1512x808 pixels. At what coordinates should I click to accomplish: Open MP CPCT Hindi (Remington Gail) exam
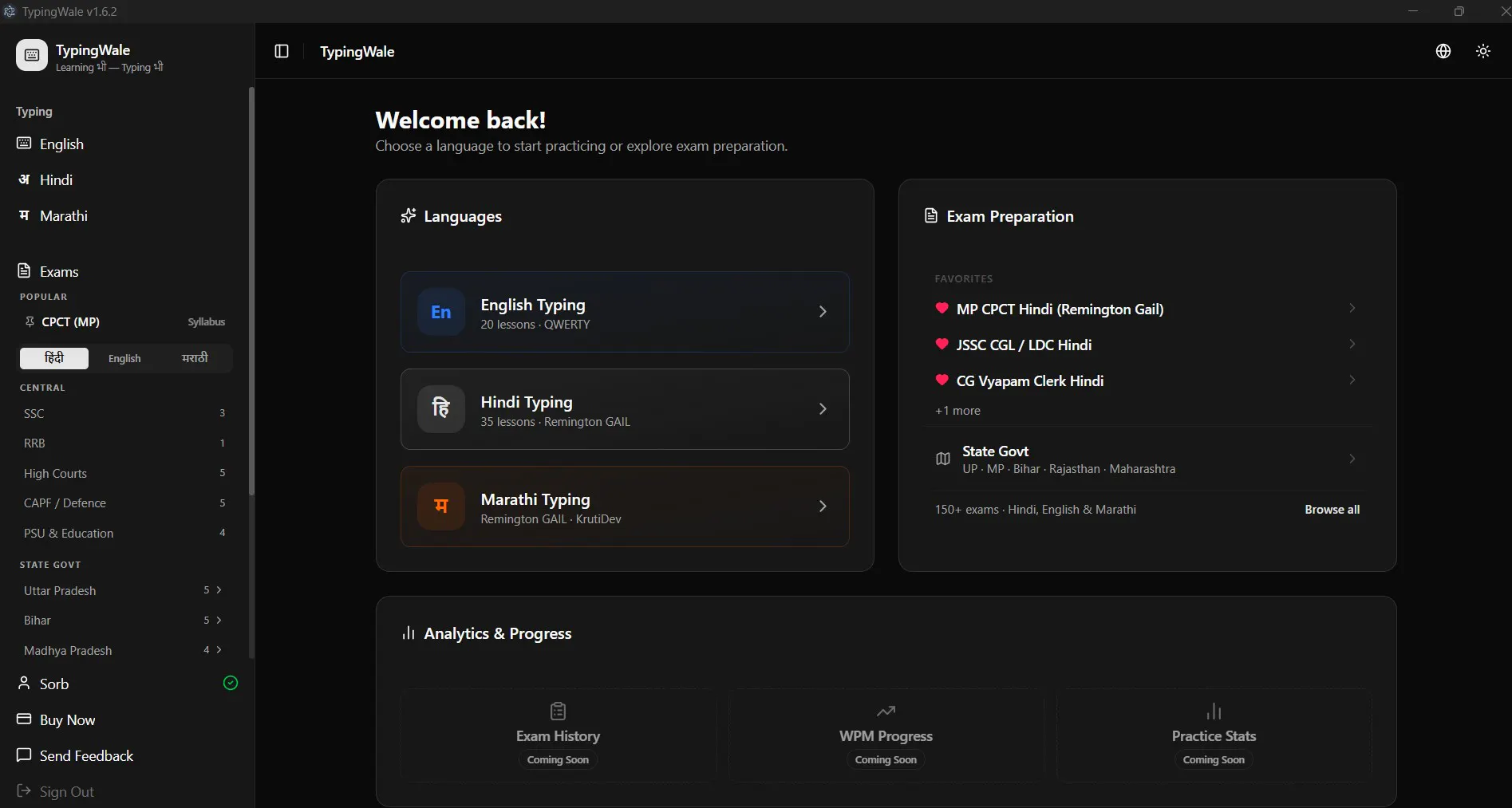pyautogui.click(x=1060, y=309)
